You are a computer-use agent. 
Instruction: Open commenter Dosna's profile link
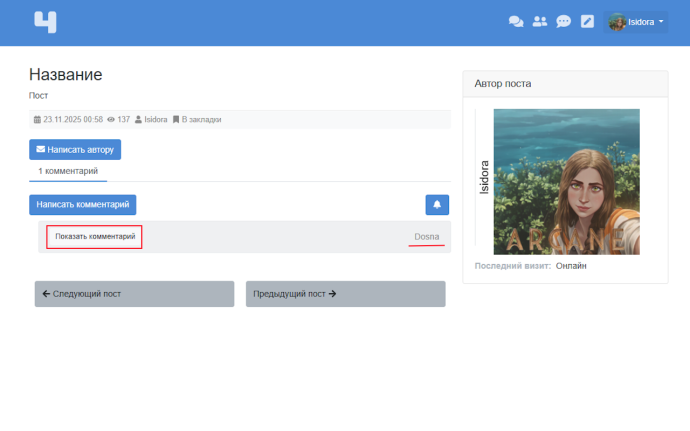[x=426, y=236]
